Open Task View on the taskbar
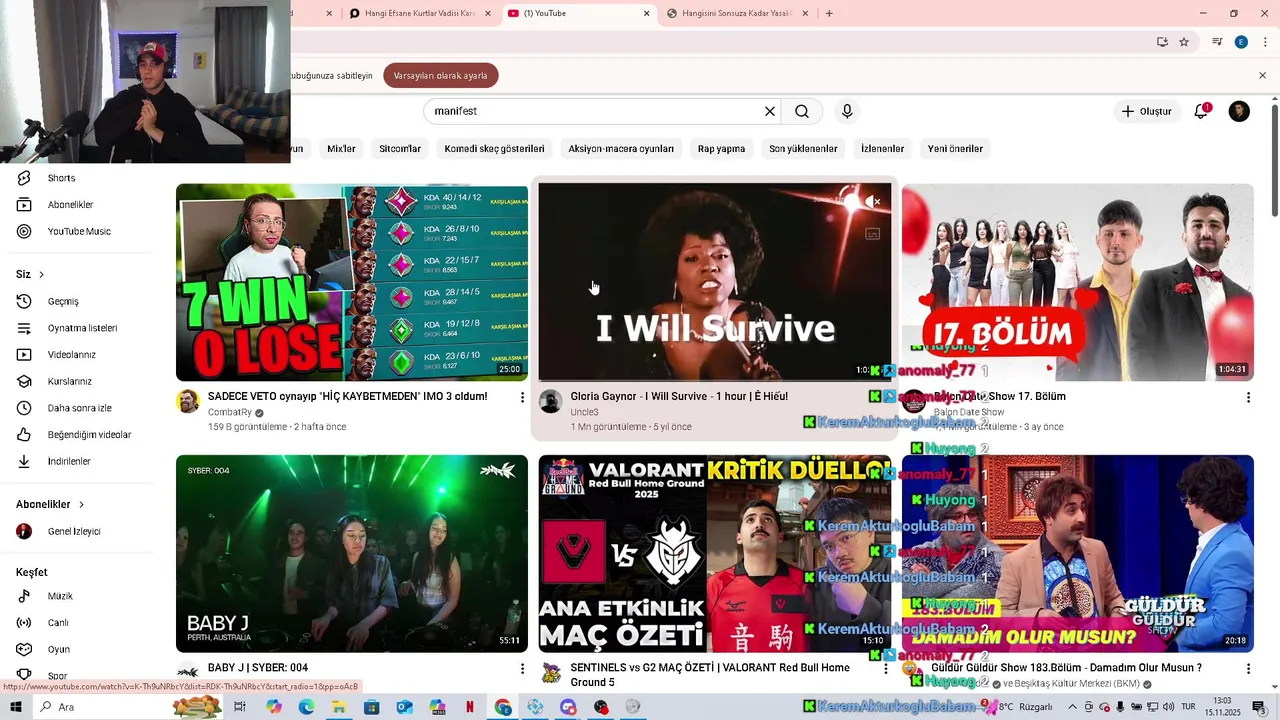The width and height of the screenshot is (1280, 720). [x=240, y=707]
